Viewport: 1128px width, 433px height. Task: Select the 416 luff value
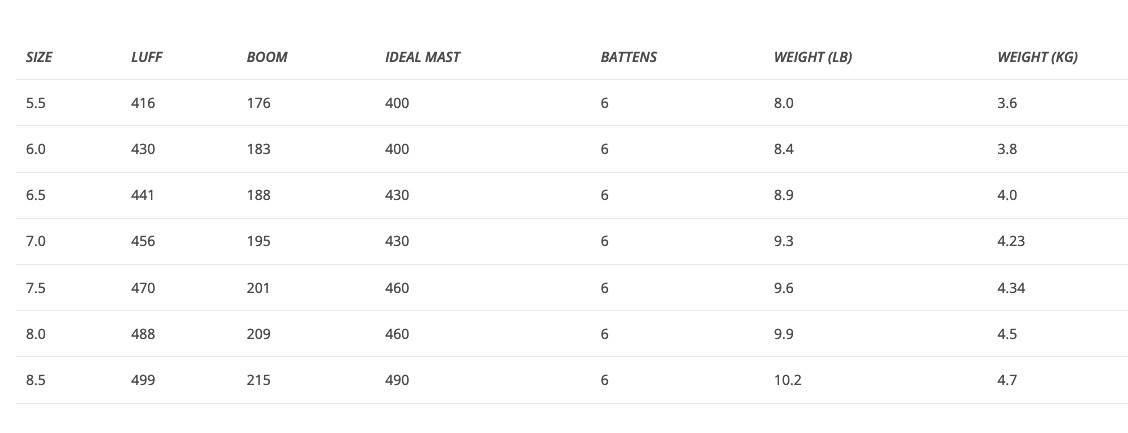pyautogui.click(x=143, y=103)
